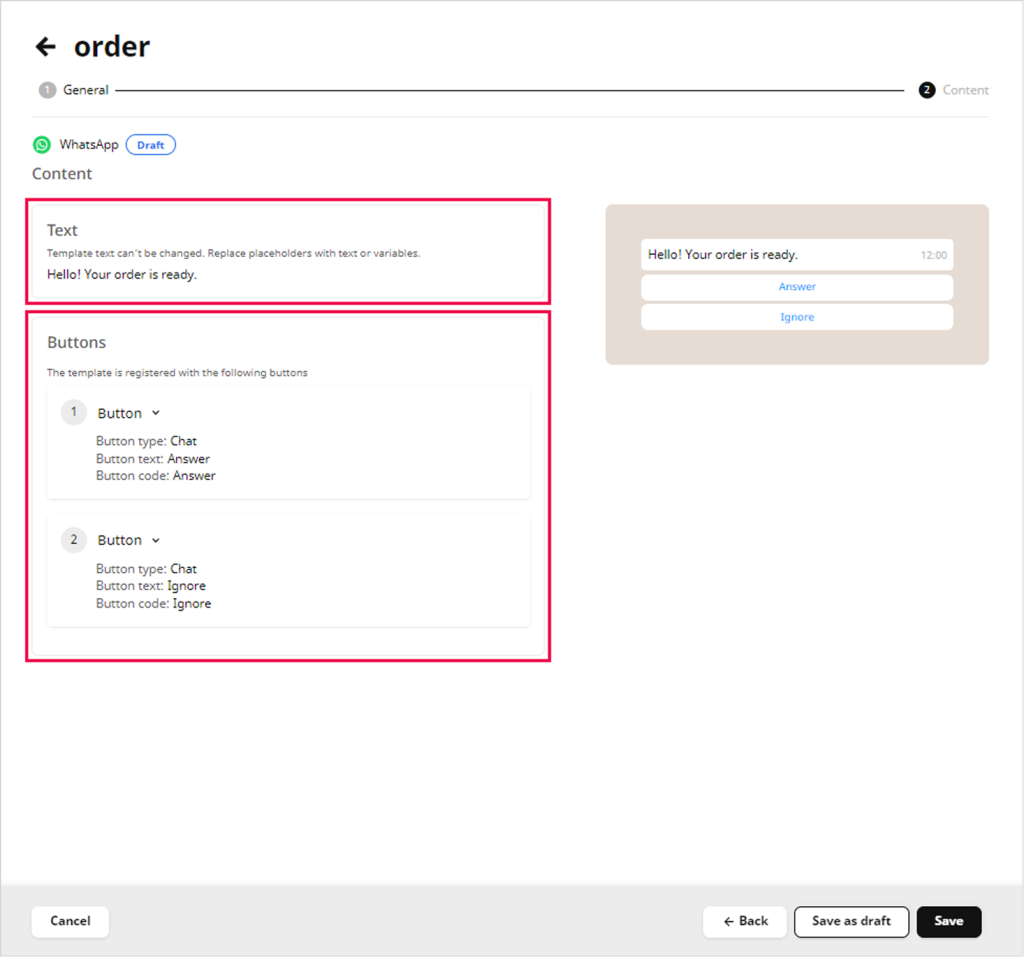Viewport: 1024px width, 957px height.
Task: Click the number 2 badge of the Ignore button
Action: tap(73, 540)
